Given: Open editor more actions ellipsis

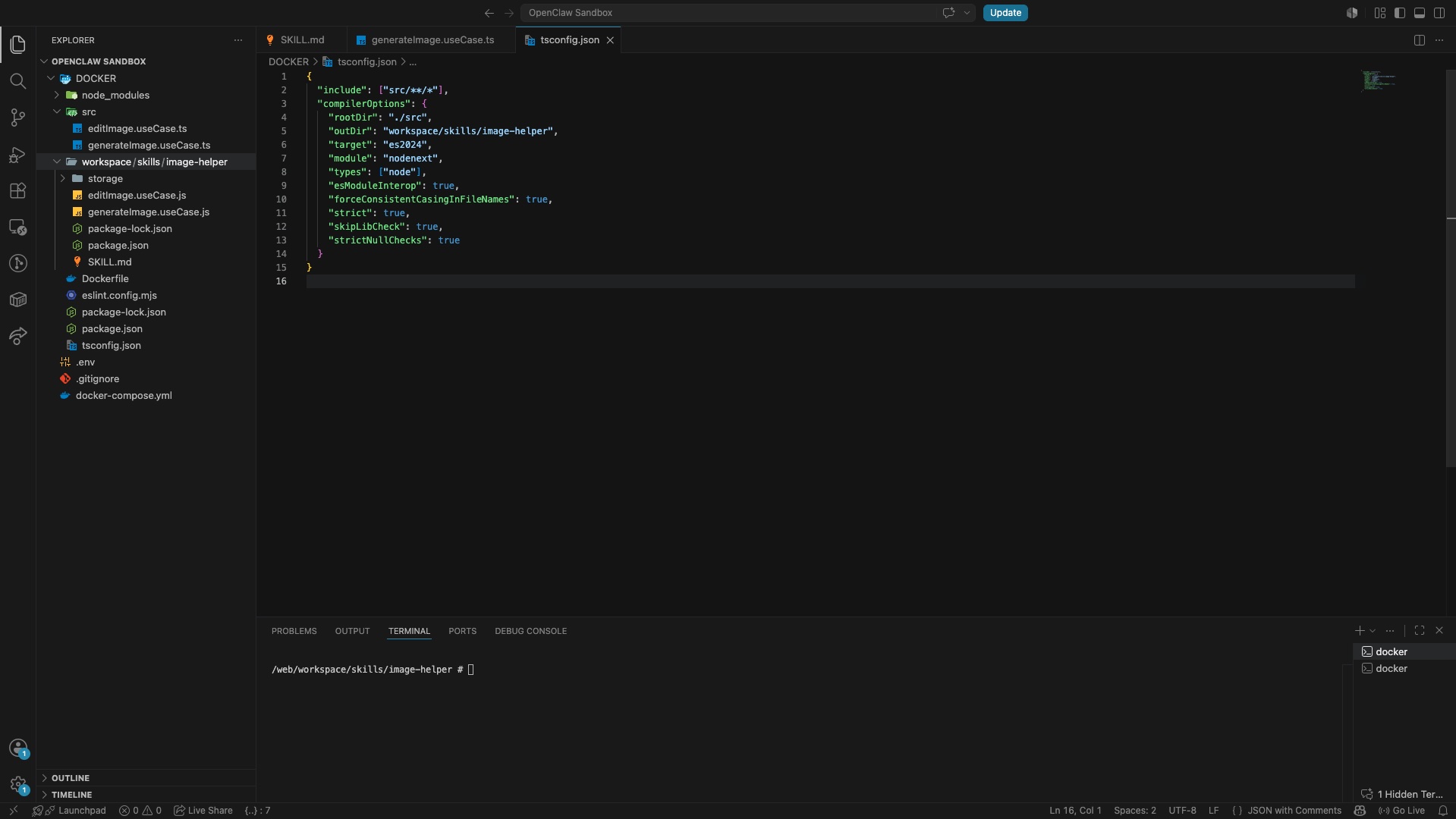Looking at the screenshot, I should point(1439,40).
